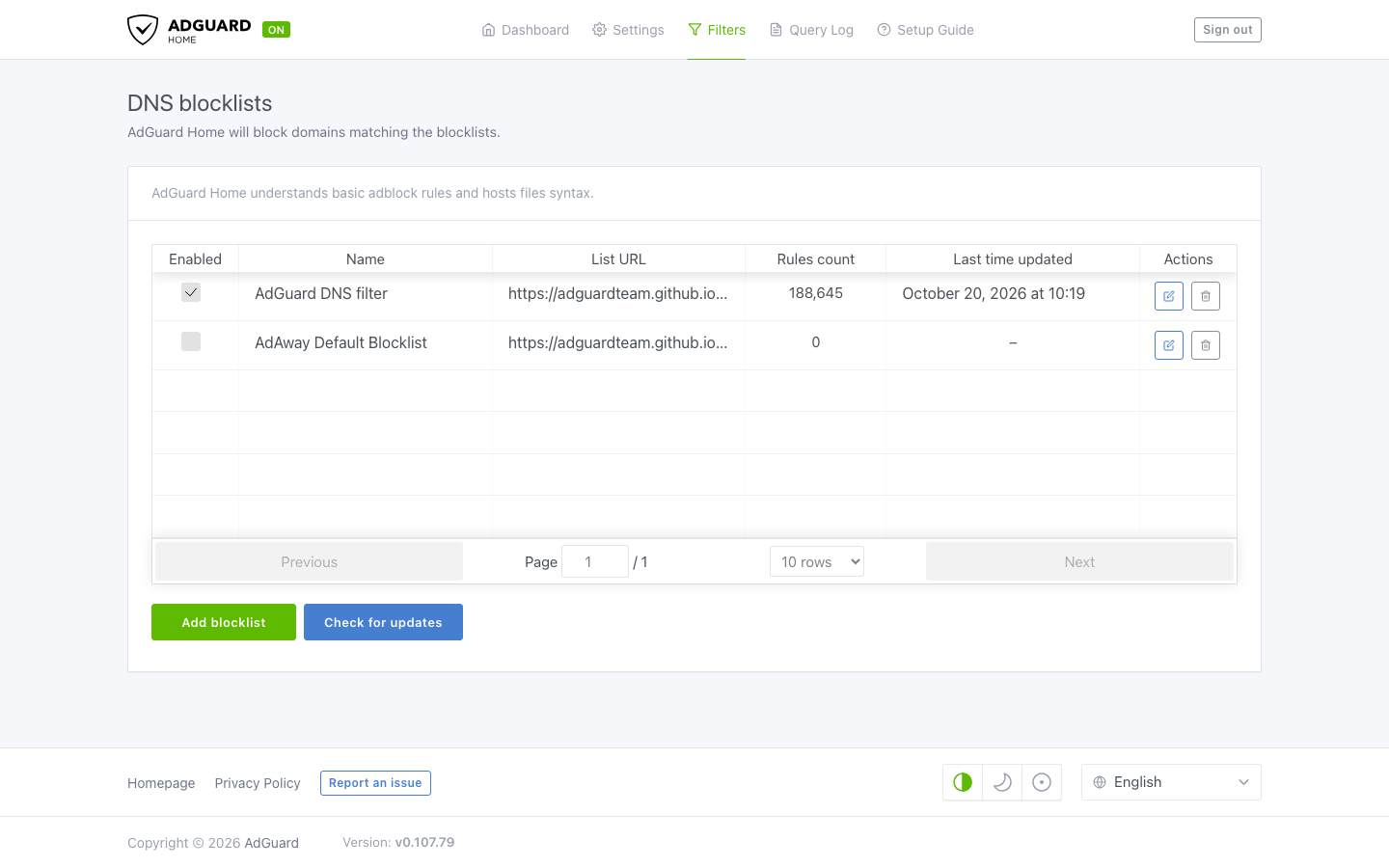Sort by Last time updated column header
The image size is (1389, 868).
(1013, 258)
